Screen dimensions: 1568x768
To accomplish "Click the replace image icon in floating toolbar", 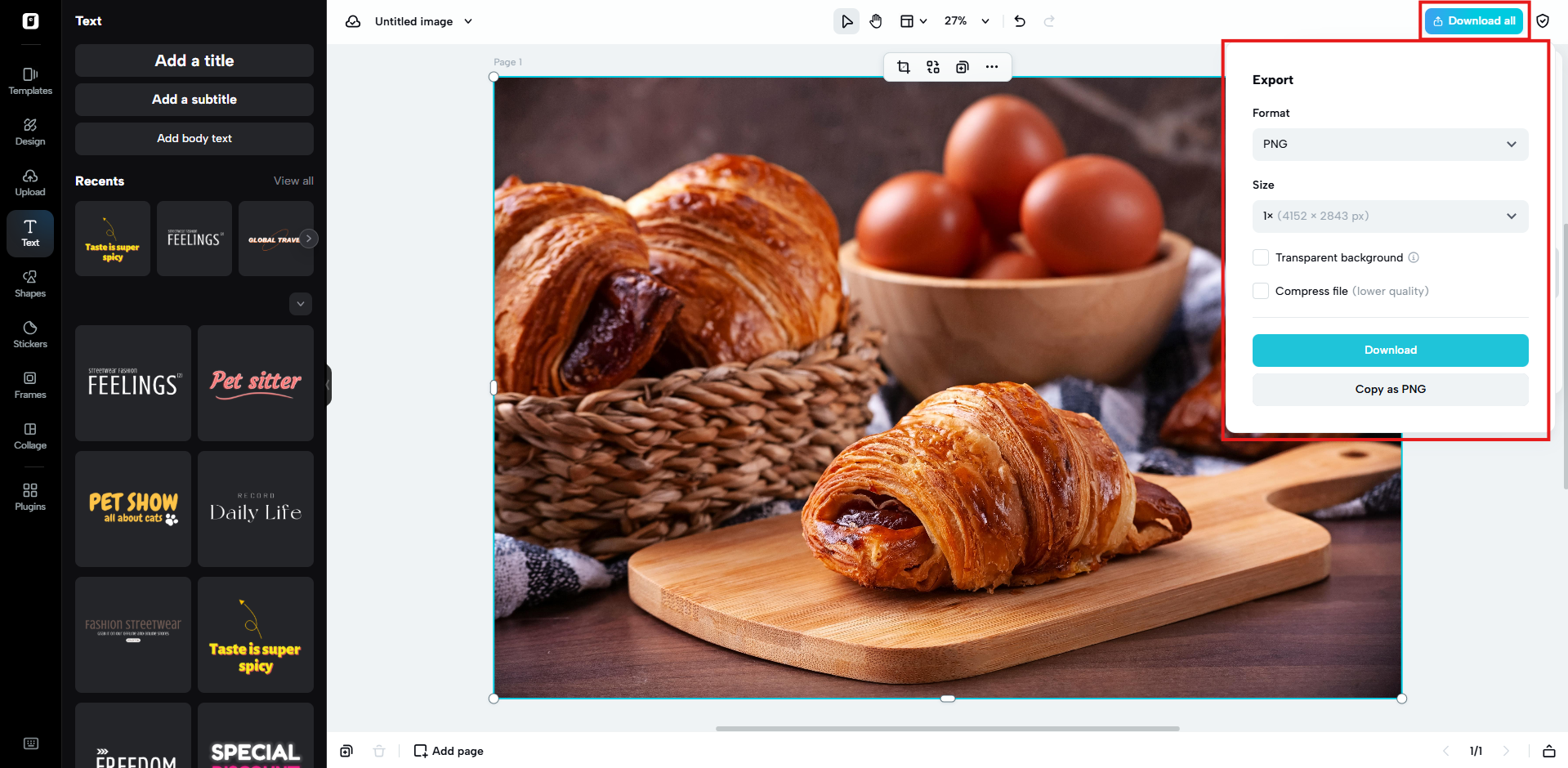I will coord(933,67).
